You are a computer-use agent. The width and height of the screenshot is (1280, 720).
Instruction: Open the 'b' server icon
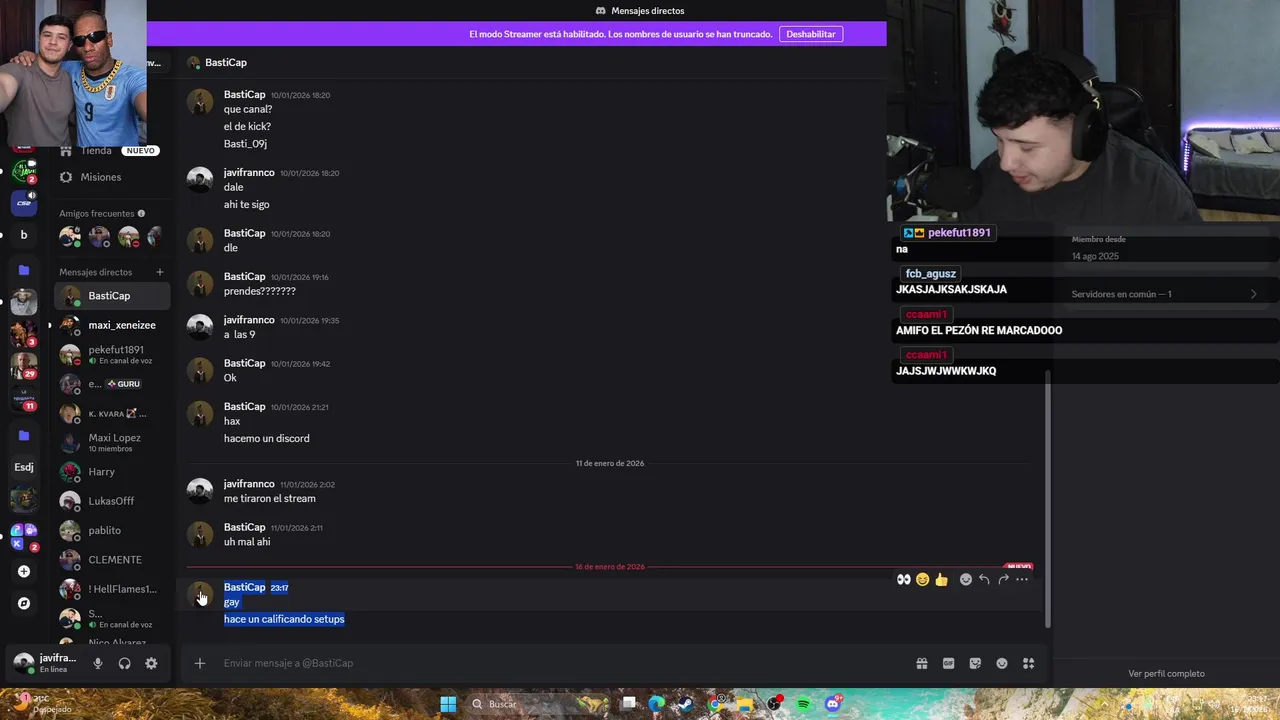click(x=24, y=235)
